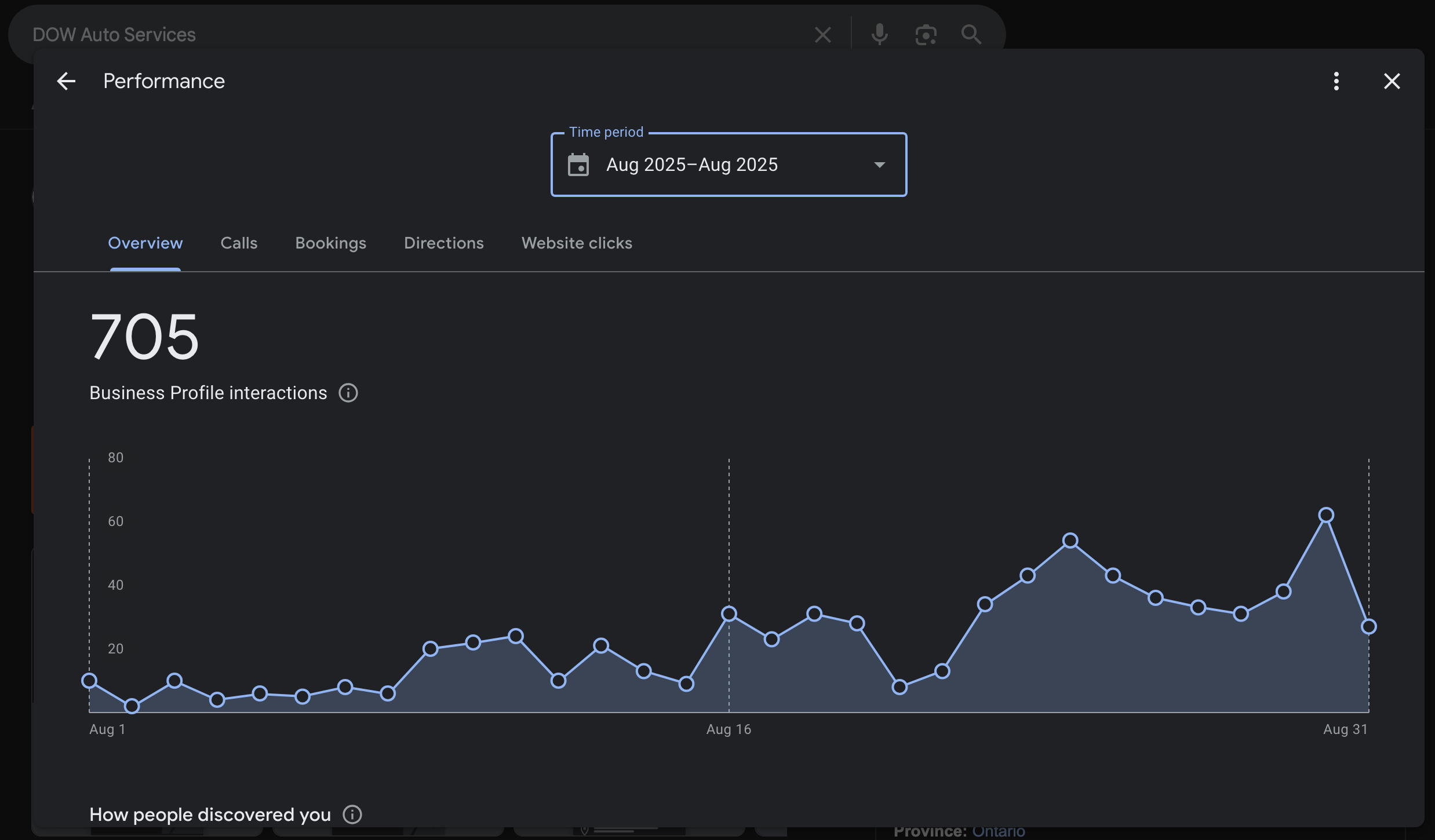This screenshot has width=1435, height=840.
Task: Switch to the Calls tab
Action: (239, 243)
